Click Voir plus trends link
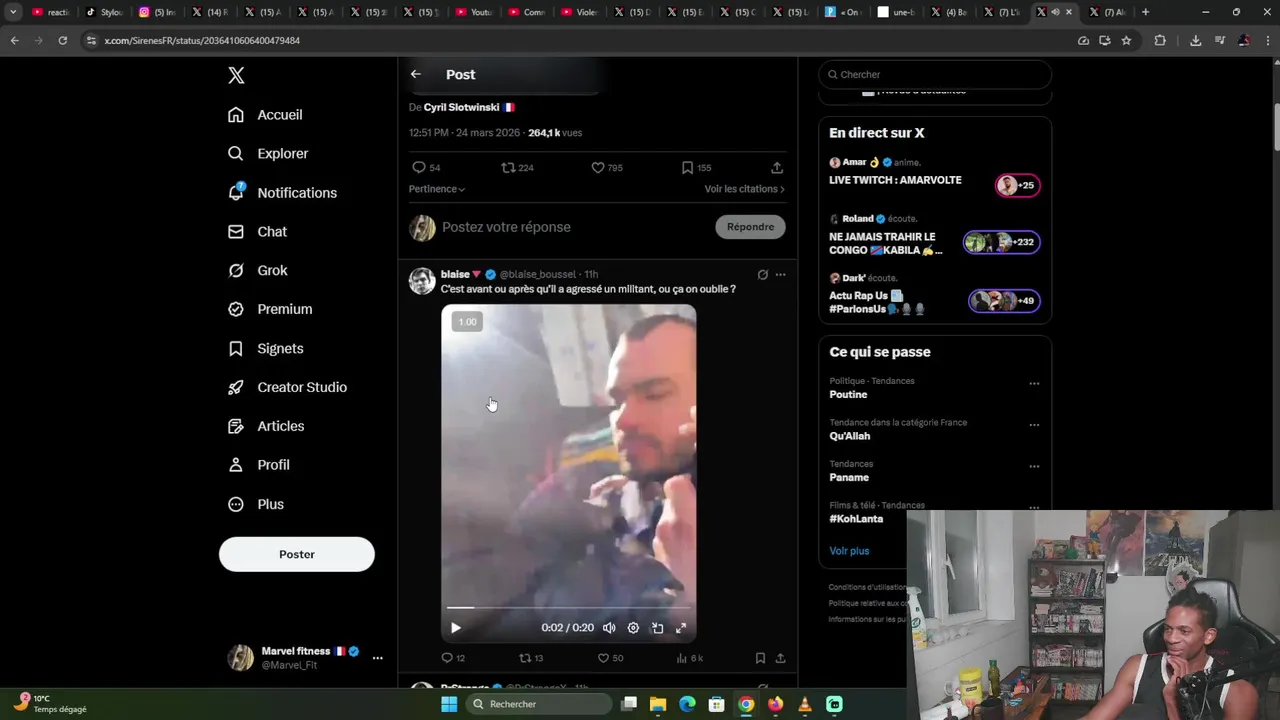 849,551
